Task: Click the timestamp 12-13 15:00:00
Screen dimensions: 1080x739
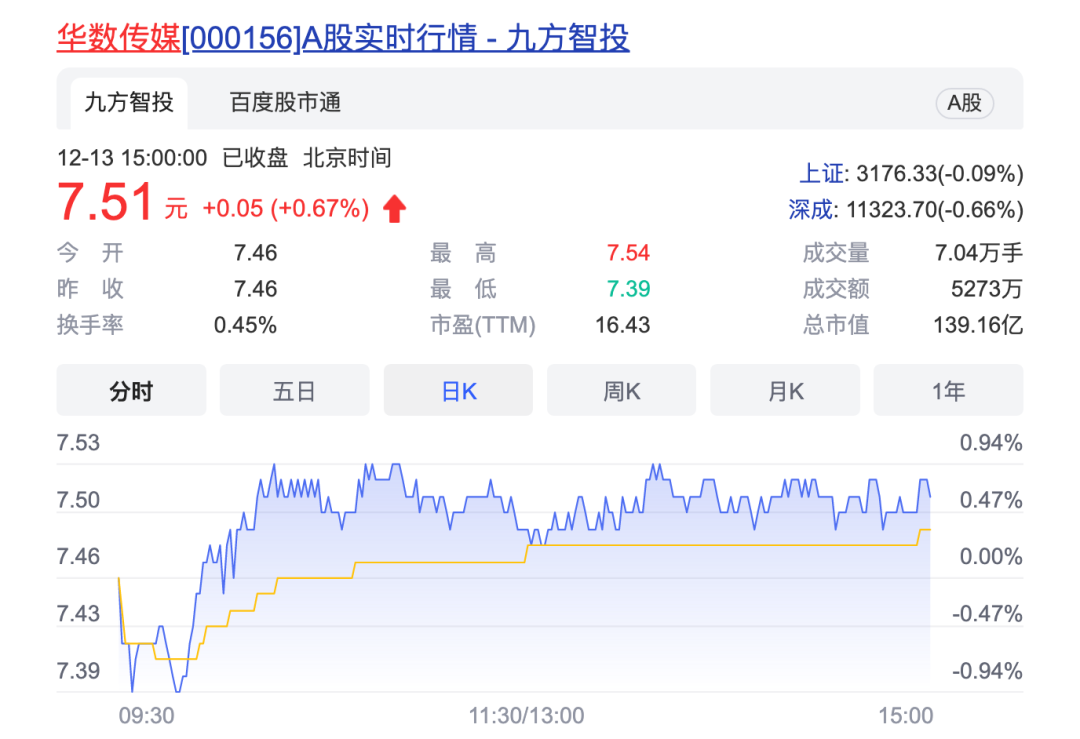Action: click(x=132, y=158)
